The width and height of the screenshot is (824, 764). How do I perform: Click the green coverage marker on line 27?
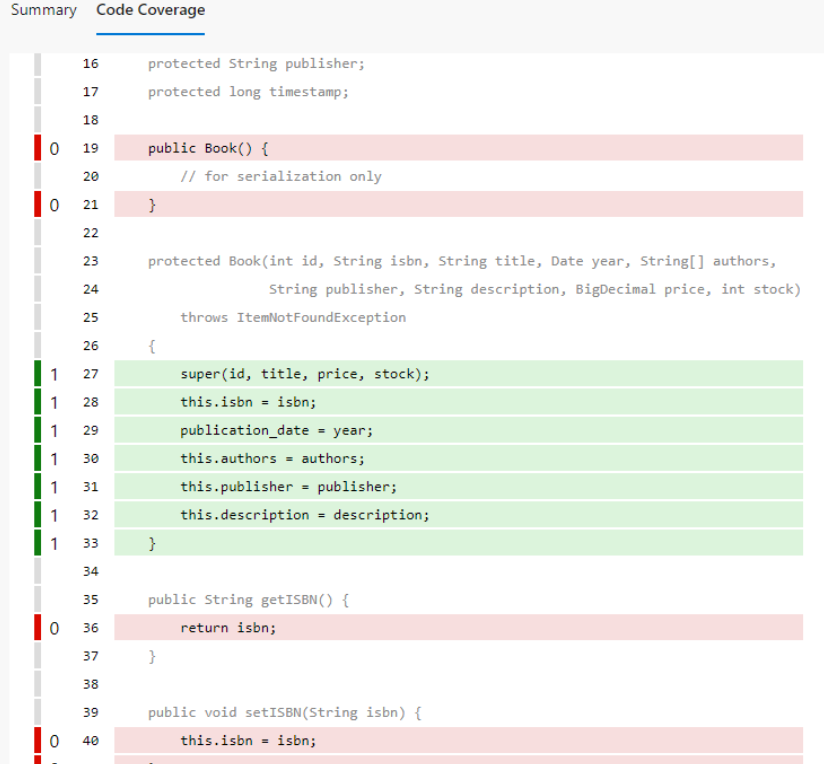[38, 374]
